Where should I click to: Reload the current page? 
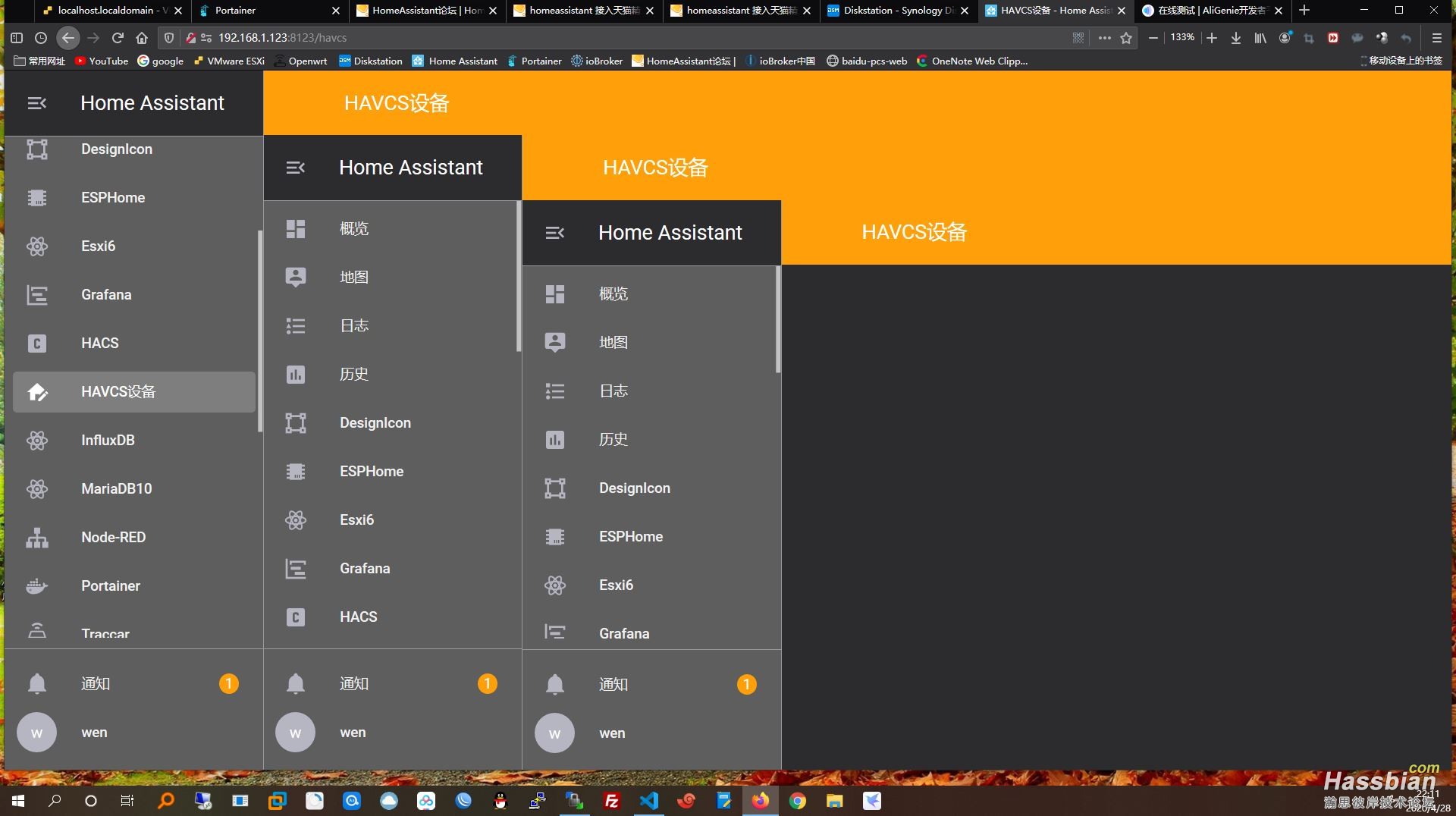tap(118, 37)
